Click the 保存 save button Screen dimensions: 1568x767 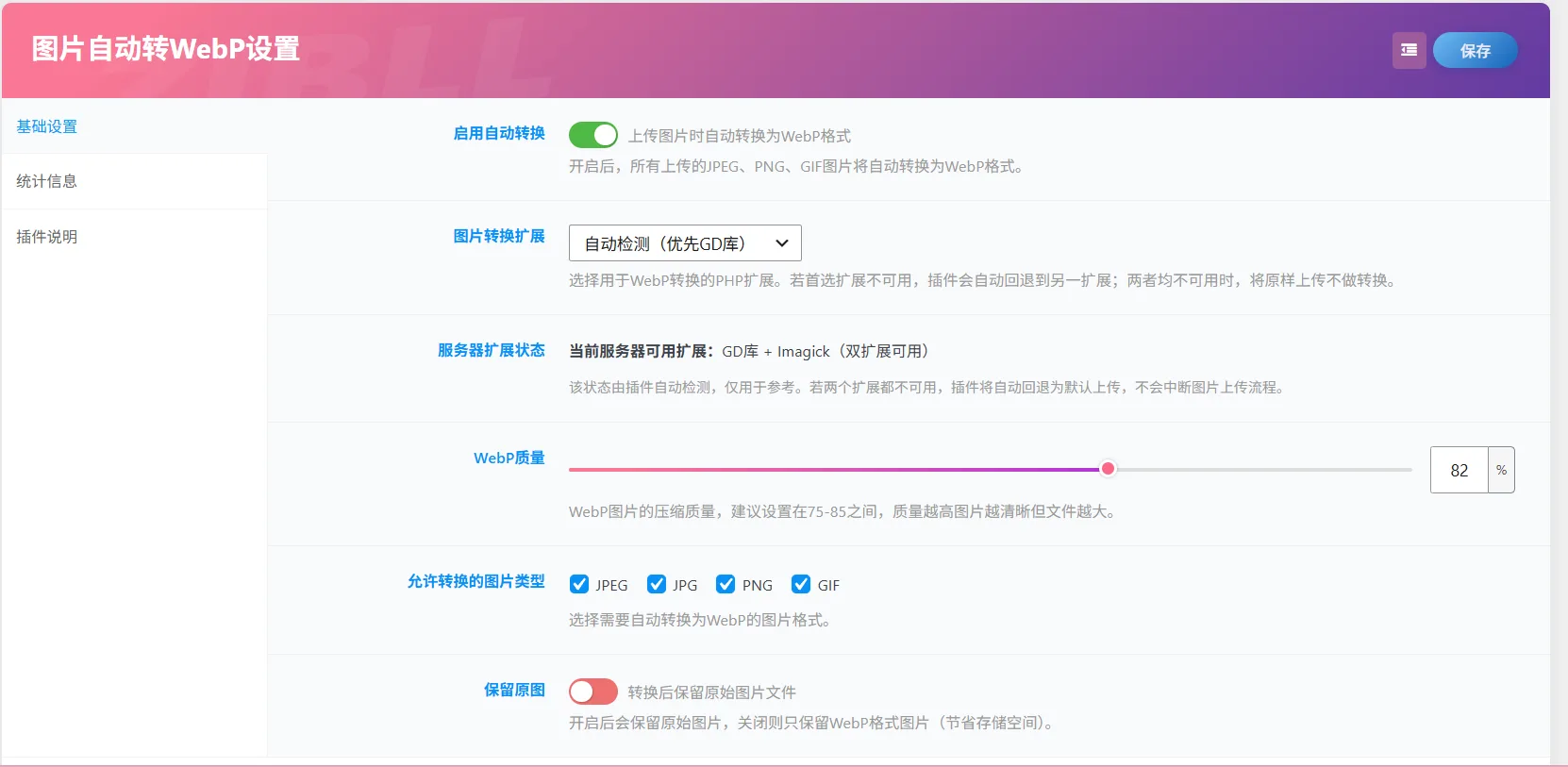1475,51
